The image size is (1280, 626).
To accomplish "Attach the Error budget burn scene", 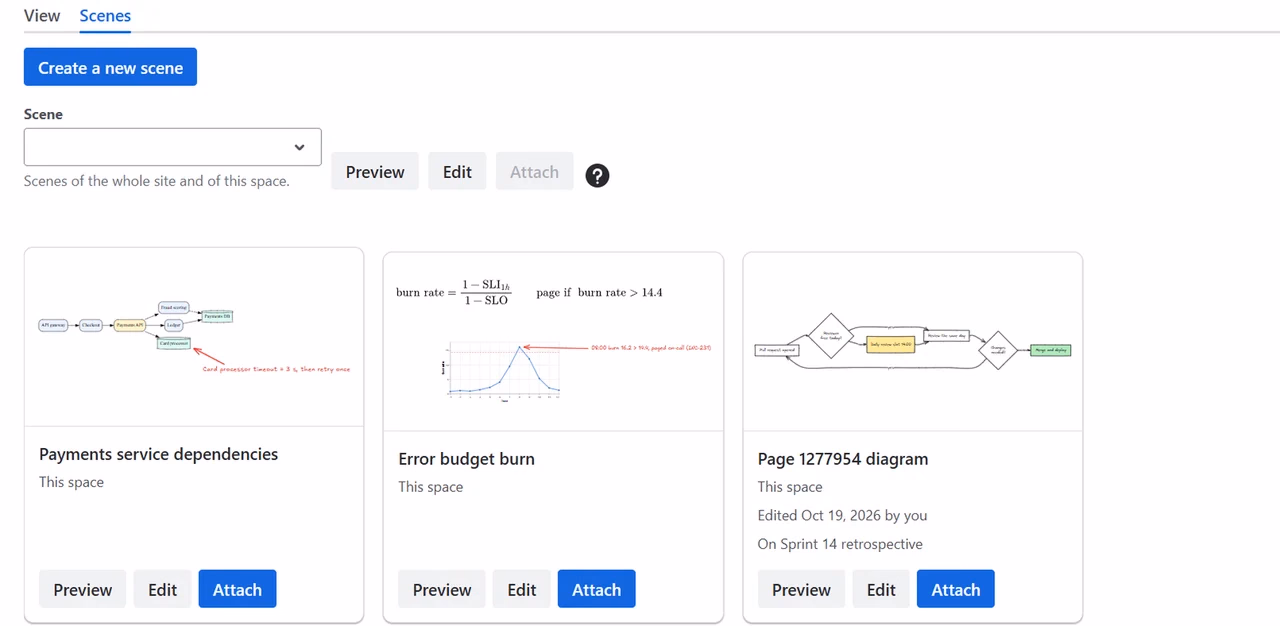I will click(596, 589).
